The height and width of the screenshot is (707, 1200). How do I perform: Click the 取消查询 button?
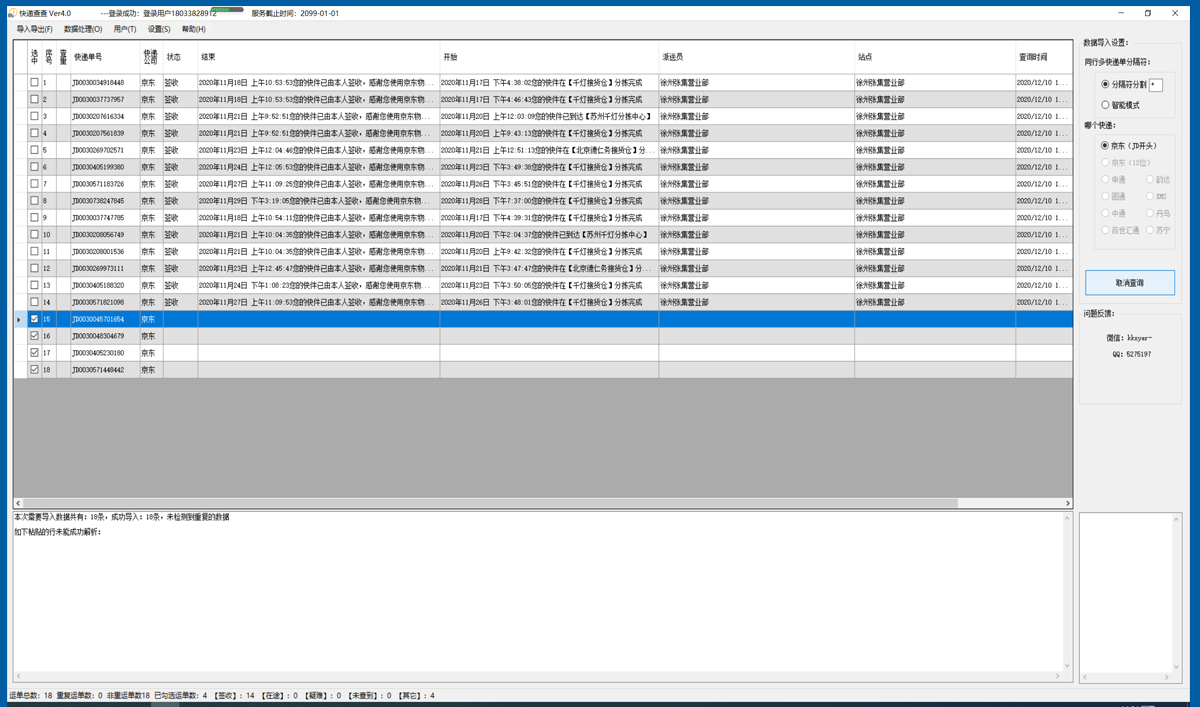tap(1130, 283)
